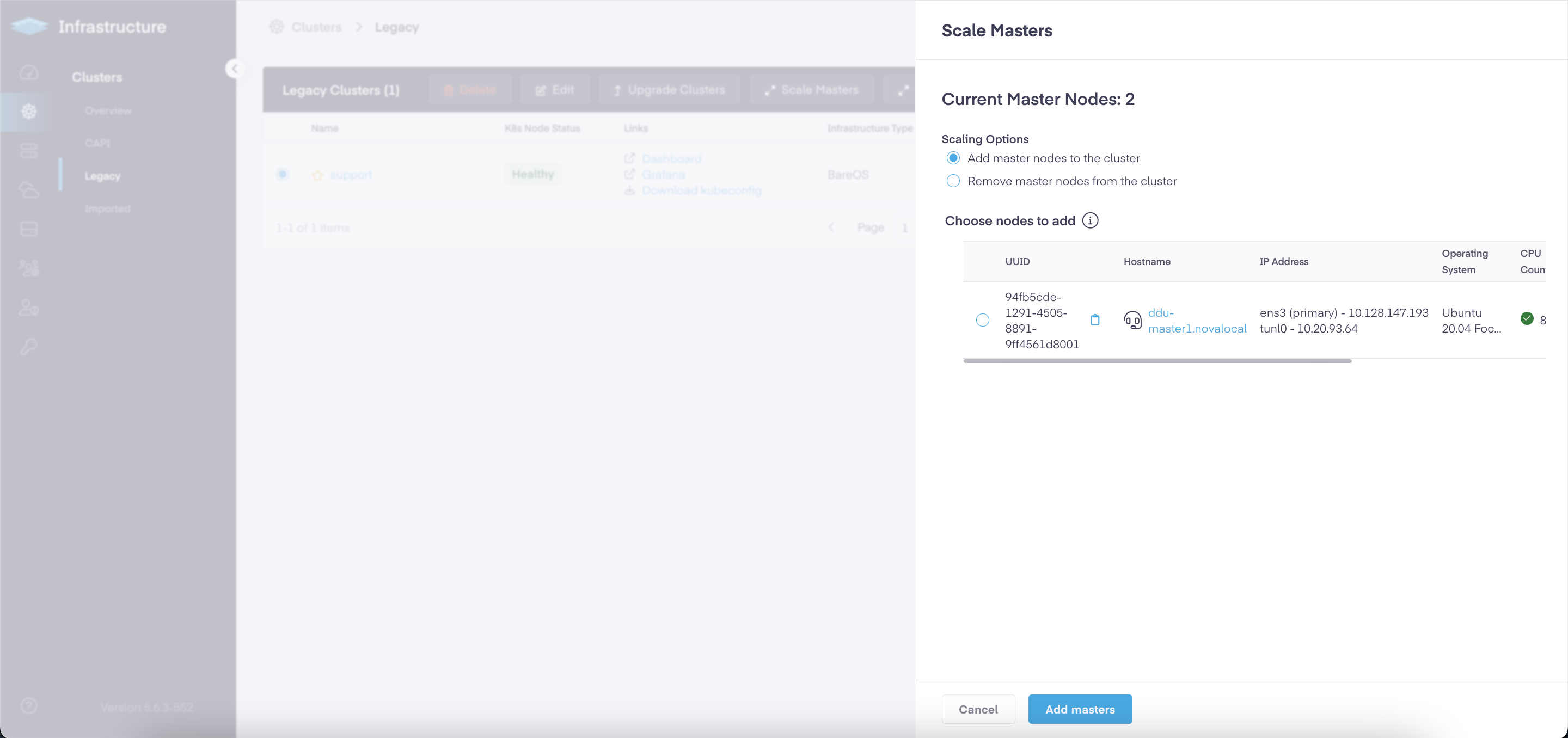Click the Ubuntu 20.04 operating system cell
1568x738 pixels.
[1471, 321]
